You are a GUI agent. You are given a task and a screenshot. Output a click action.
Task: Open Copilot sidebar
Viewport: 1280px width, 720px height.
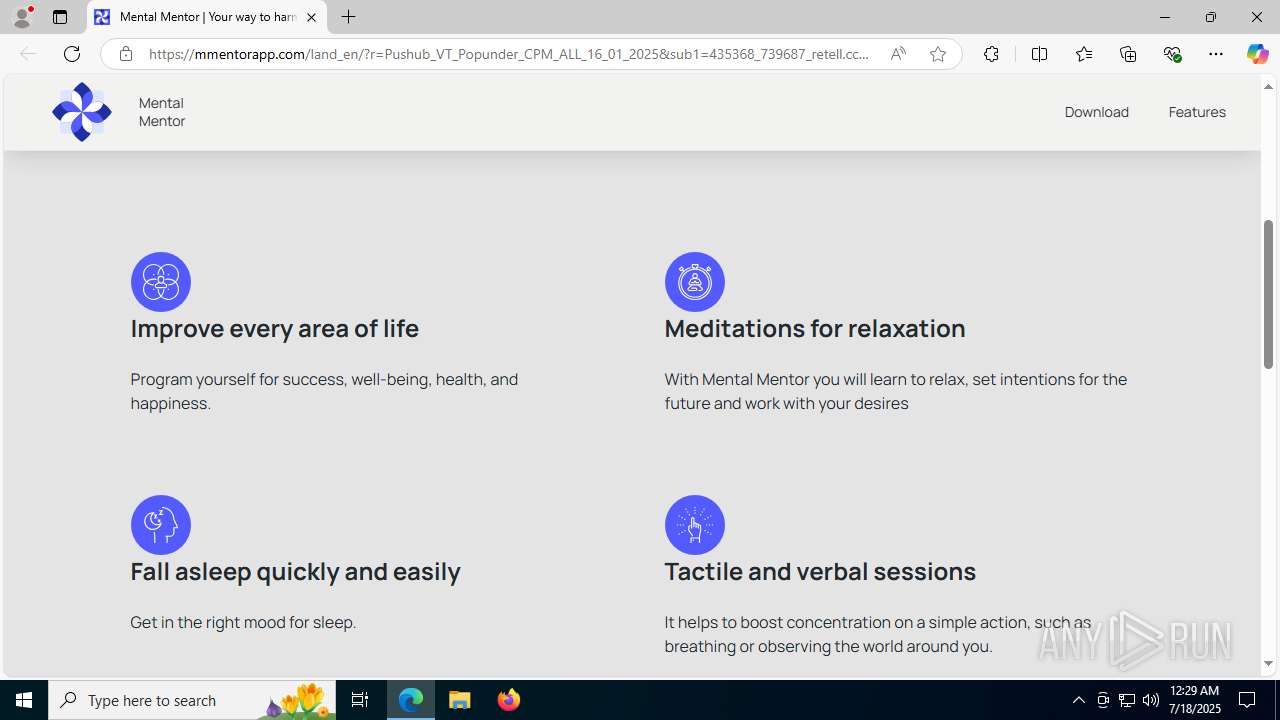click(1257, 54)
